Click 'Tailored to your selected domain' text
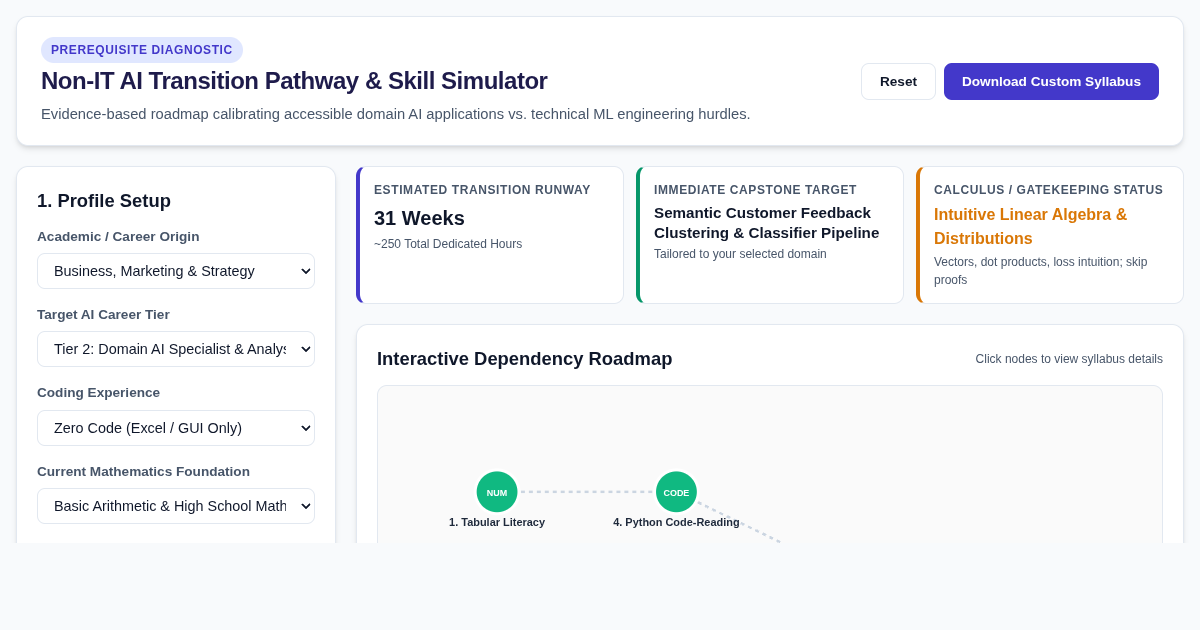Viewport: 1200px width, 630px height. click(x=740, y=254)
